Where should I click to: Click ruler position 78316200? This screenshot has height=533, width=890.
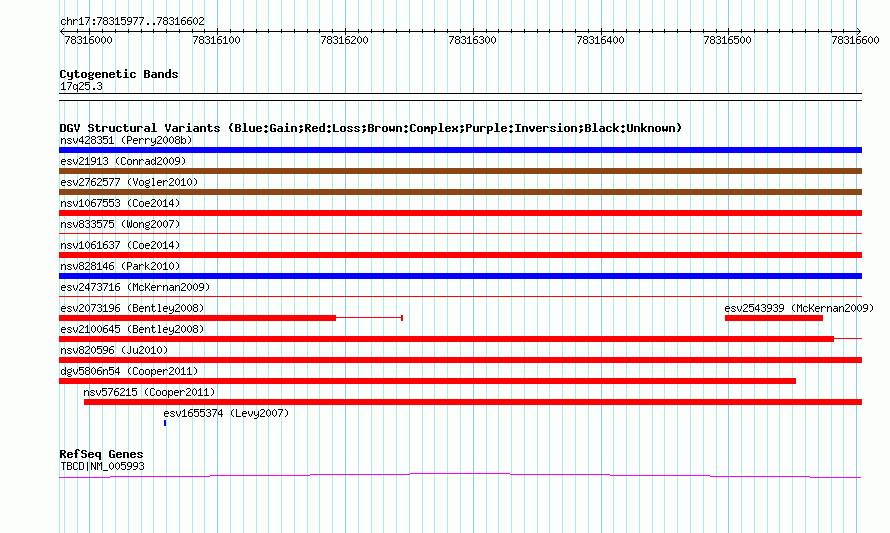click(x=345, y=40)
